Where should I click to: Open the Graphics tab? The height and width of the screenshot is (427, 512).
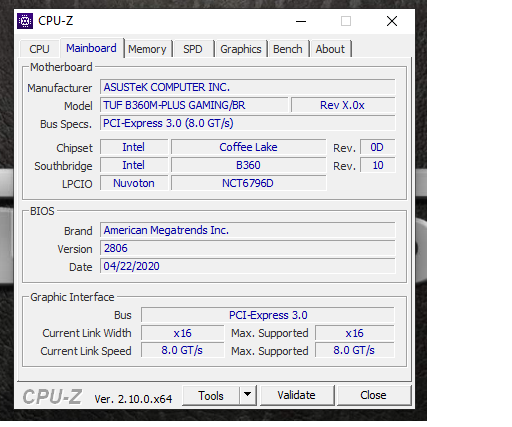pos(241,49)
